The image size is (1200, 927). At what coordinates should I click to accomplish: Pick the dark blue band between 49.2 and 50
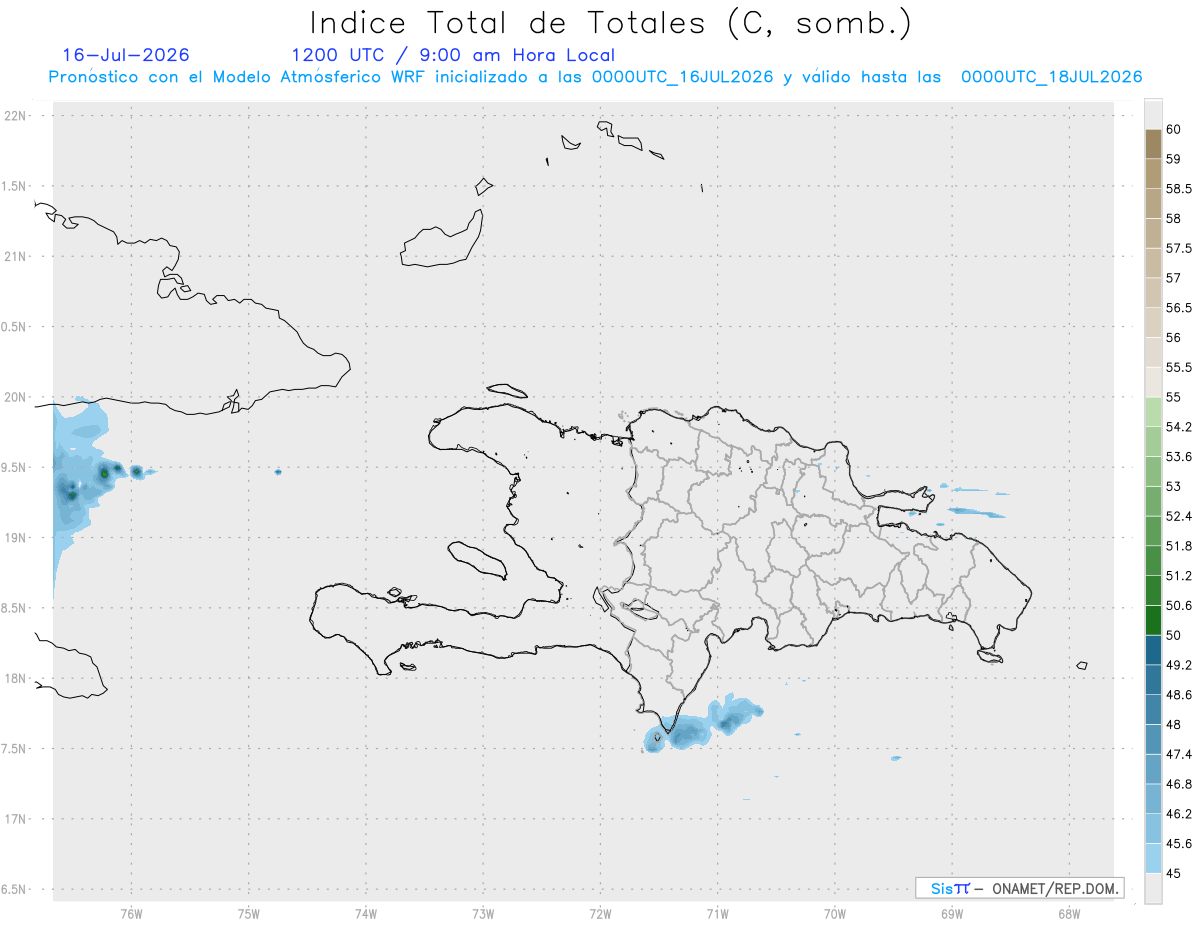click(x=1153, y=650)
